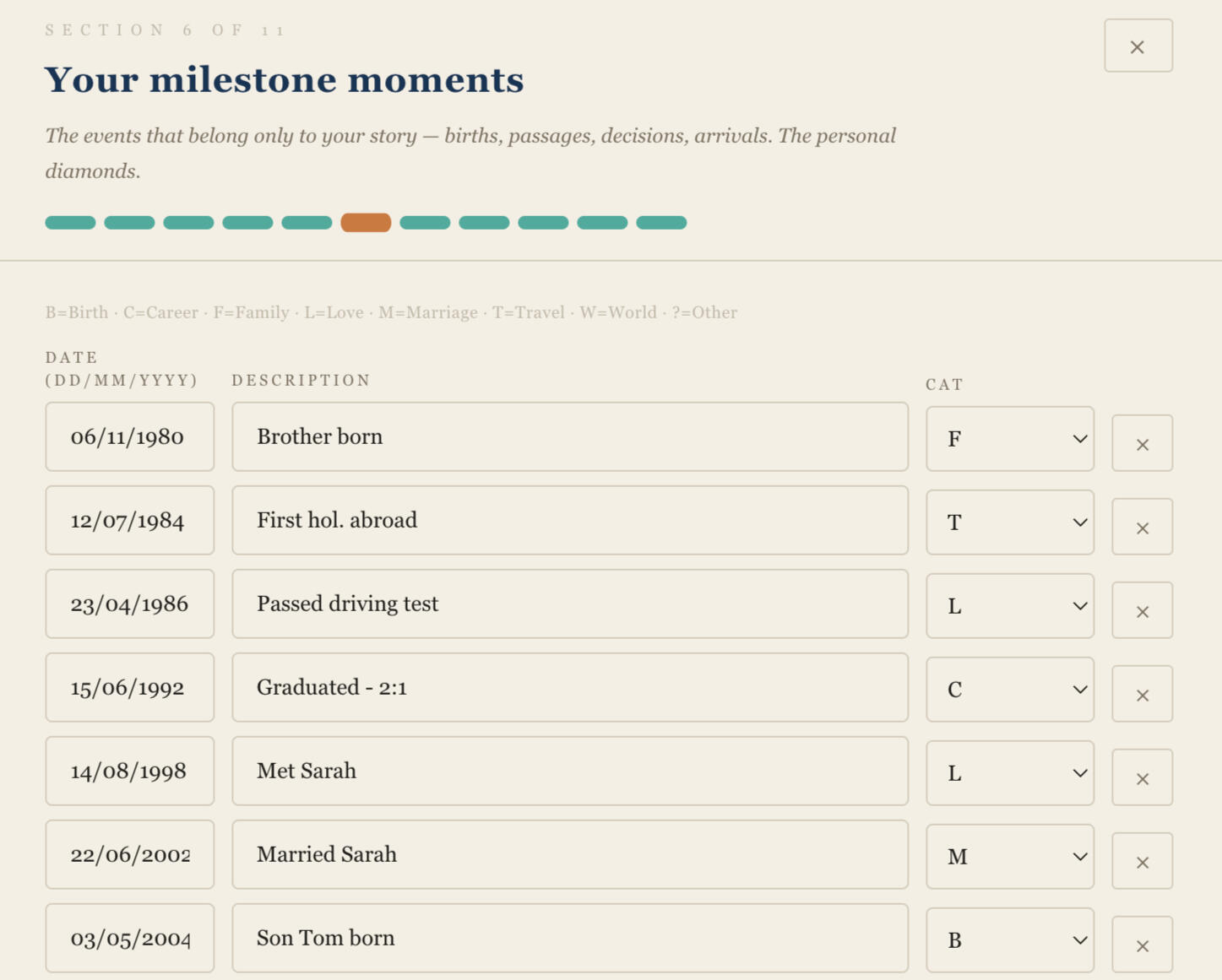Click the Met Sarah description field
1222x980 pixels.
tap(569, 771)
